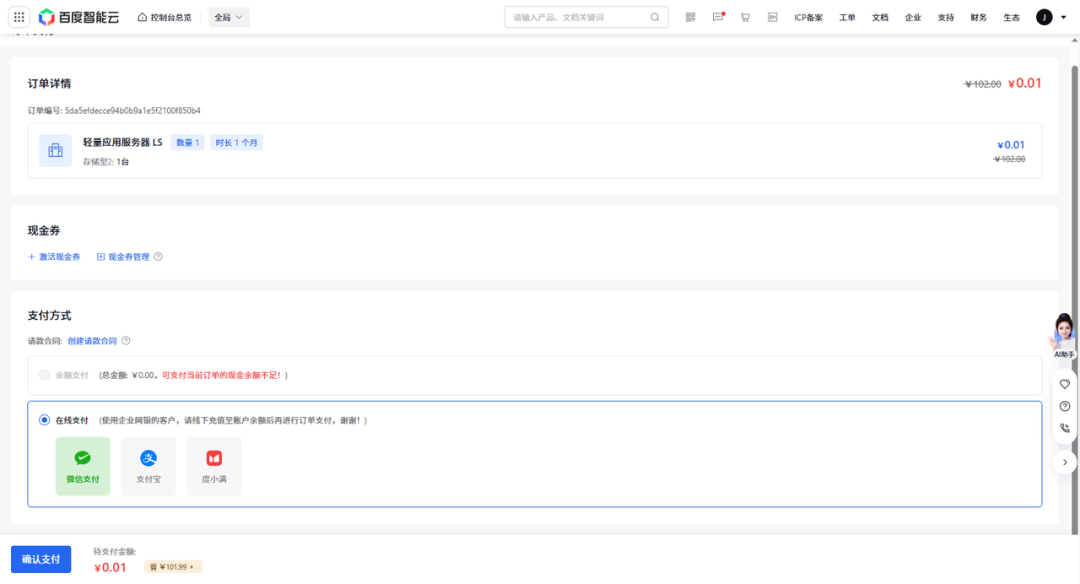
Task: Click the 时长 1 个月 tag
Action: pyautogui.click(x=236, y=143)
